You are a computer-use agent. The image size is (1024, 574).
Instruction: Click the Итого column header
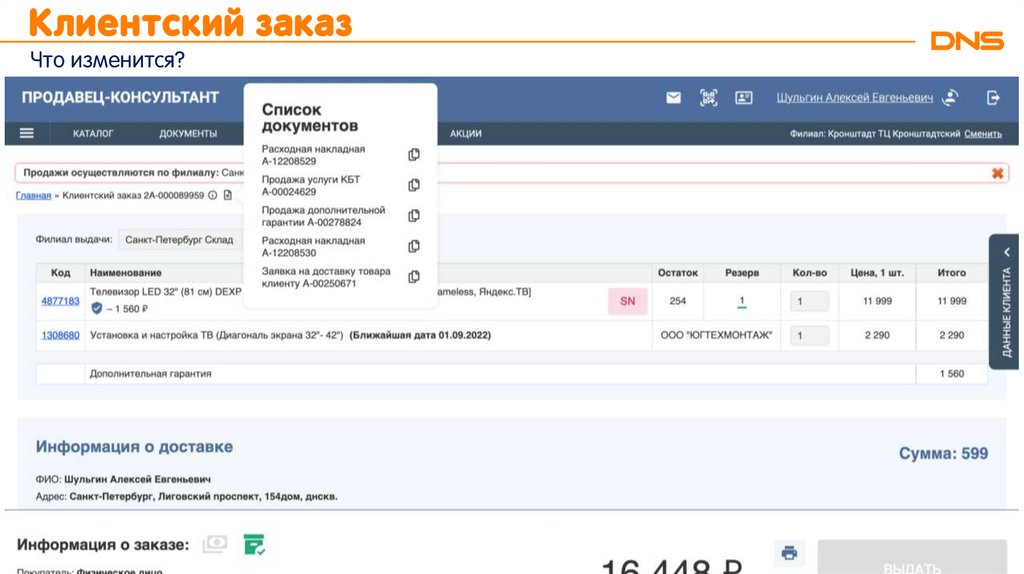[x=952, y=273]
